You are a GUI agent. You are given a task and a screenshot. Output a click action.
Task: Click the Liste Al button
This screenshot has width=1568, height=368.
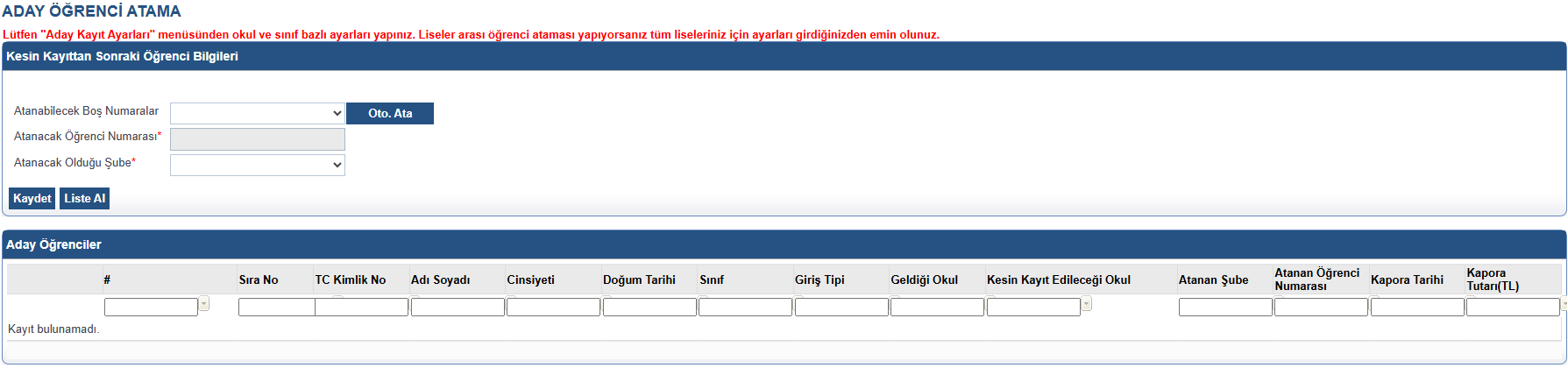[84, 199]
